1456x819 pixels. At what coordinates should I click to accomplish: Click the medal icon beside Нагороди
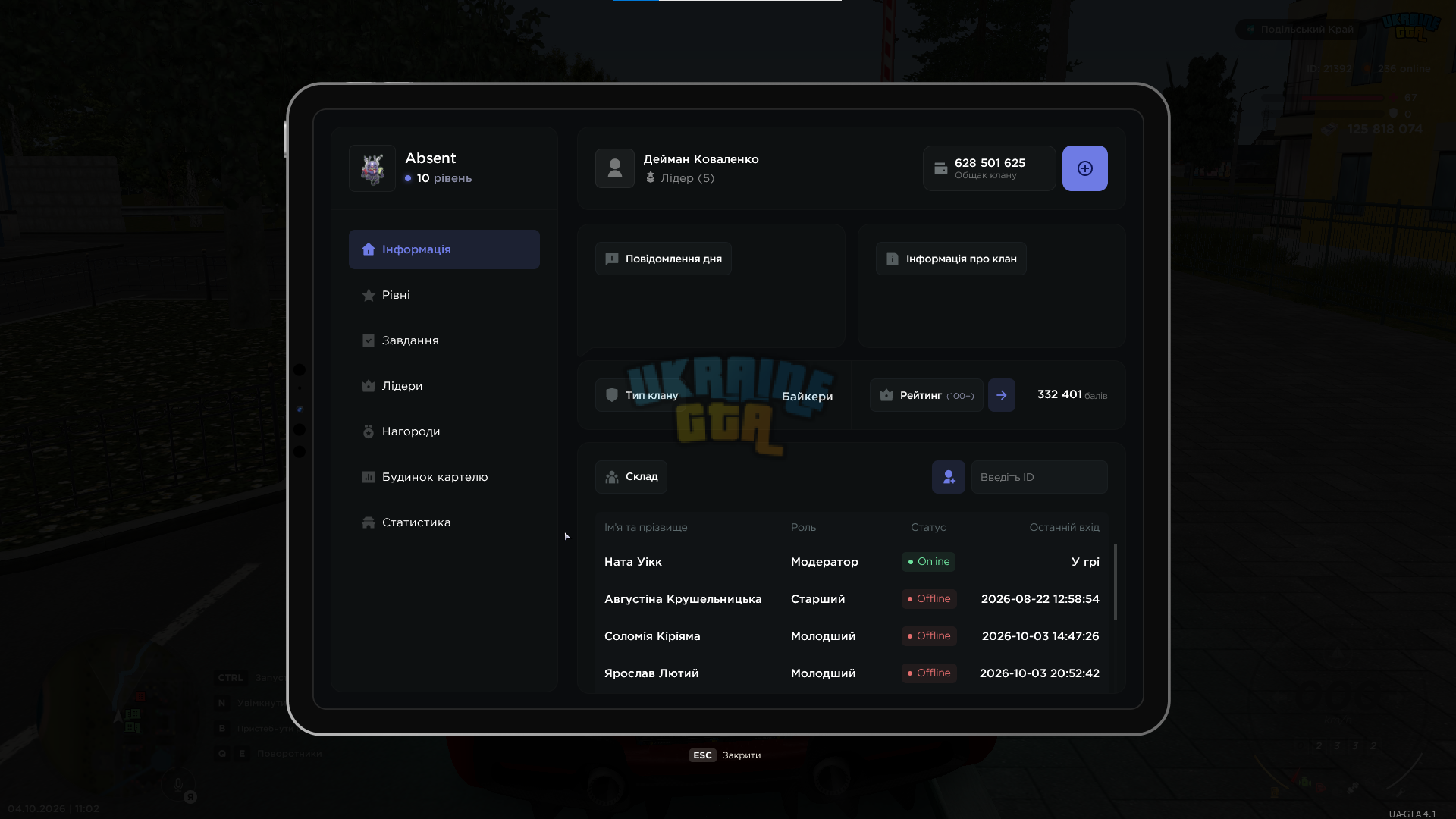coord(369,431)
